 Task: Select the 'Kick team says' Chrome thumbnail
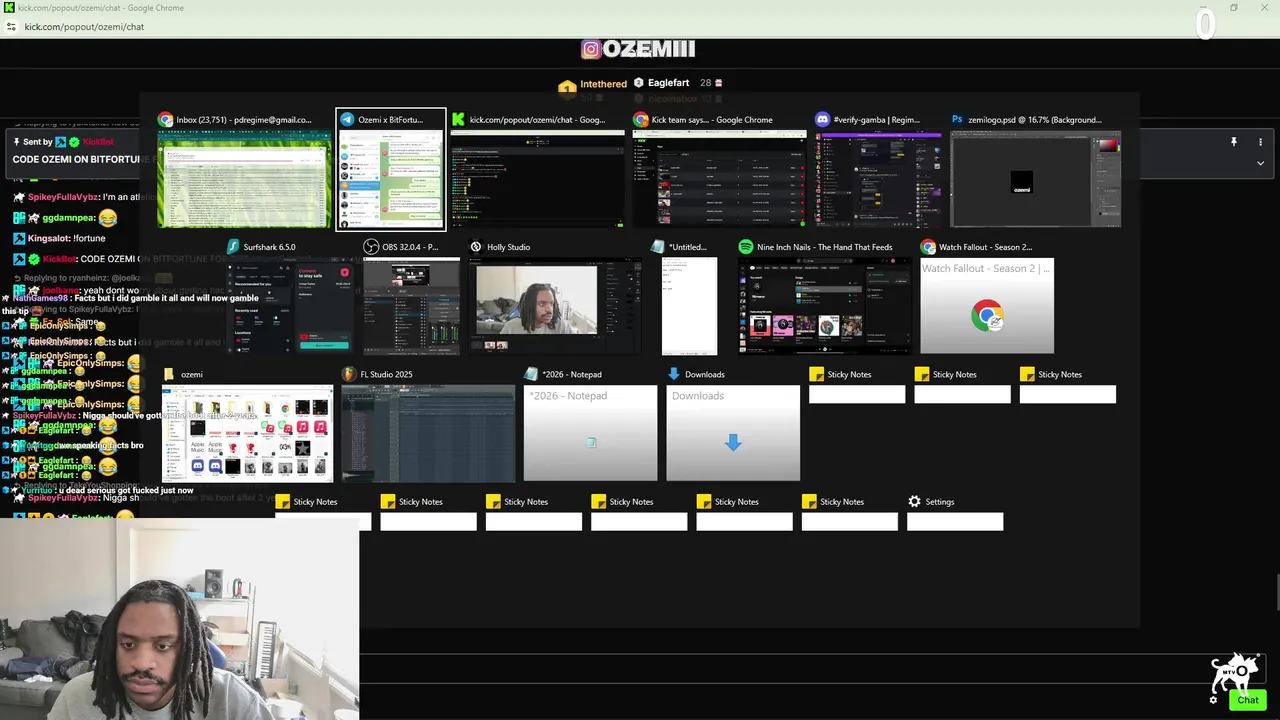click(x=719, y=179)
